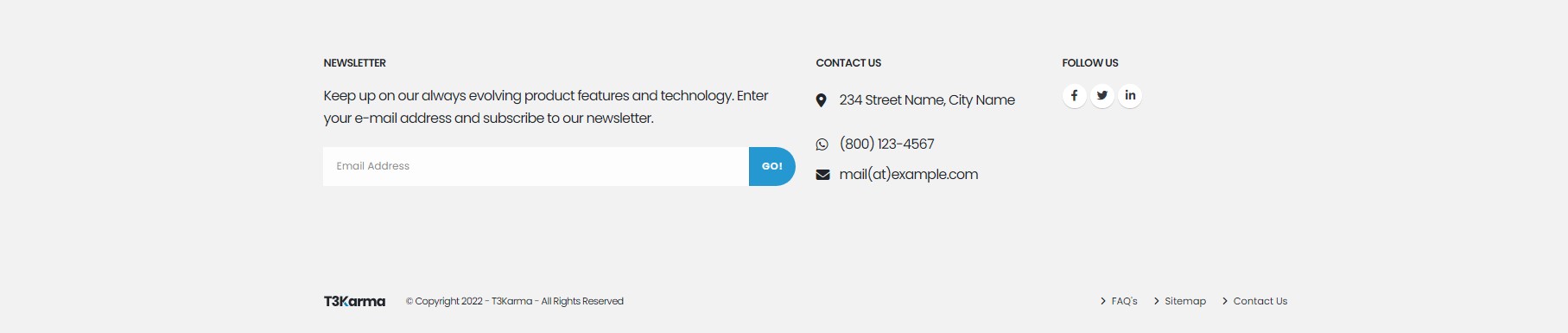Click the Newsletter description paragraph
1568x333 pixels.
click(546, 106)
